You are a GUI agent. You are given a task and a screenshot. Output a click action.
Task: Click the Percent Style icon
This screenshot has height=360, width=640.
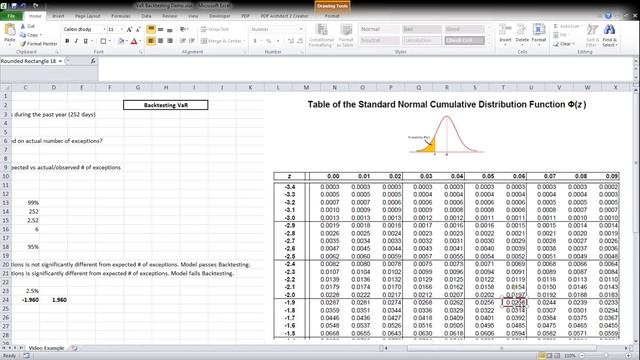pyautogui.click(x=268, y=41)
